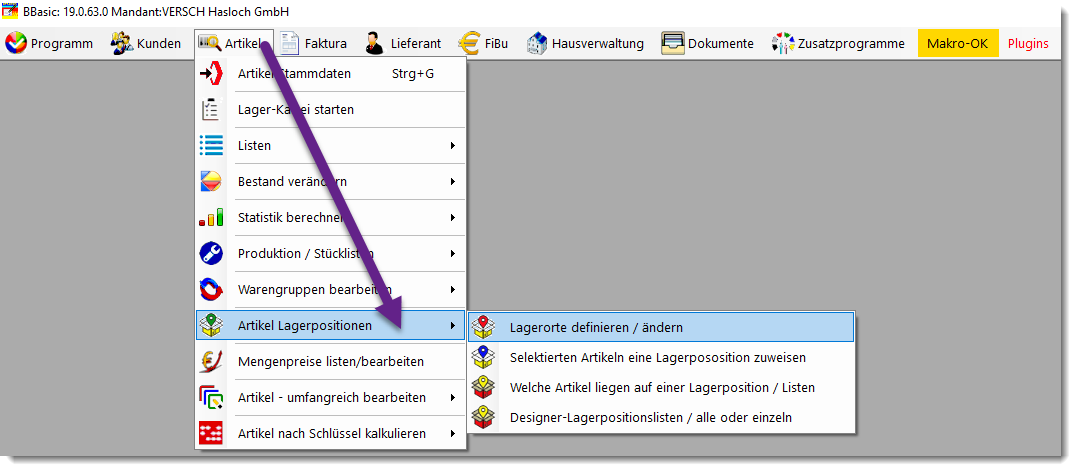Click the Hausverwaltung building icon
Screen dimensions: 1076x471
[537, 43]
